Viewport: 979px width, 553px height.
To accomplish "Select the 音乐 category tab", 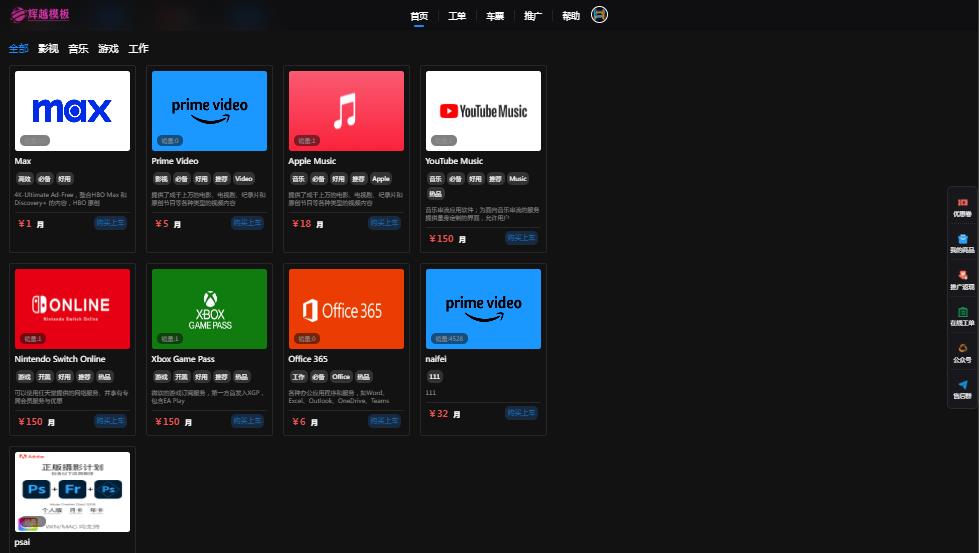I will (78, 49).
